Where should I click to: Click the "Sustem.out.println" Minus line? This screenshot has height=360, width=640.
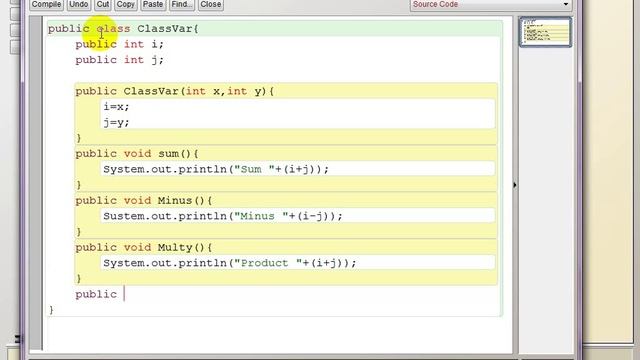[x=223, y=216]
